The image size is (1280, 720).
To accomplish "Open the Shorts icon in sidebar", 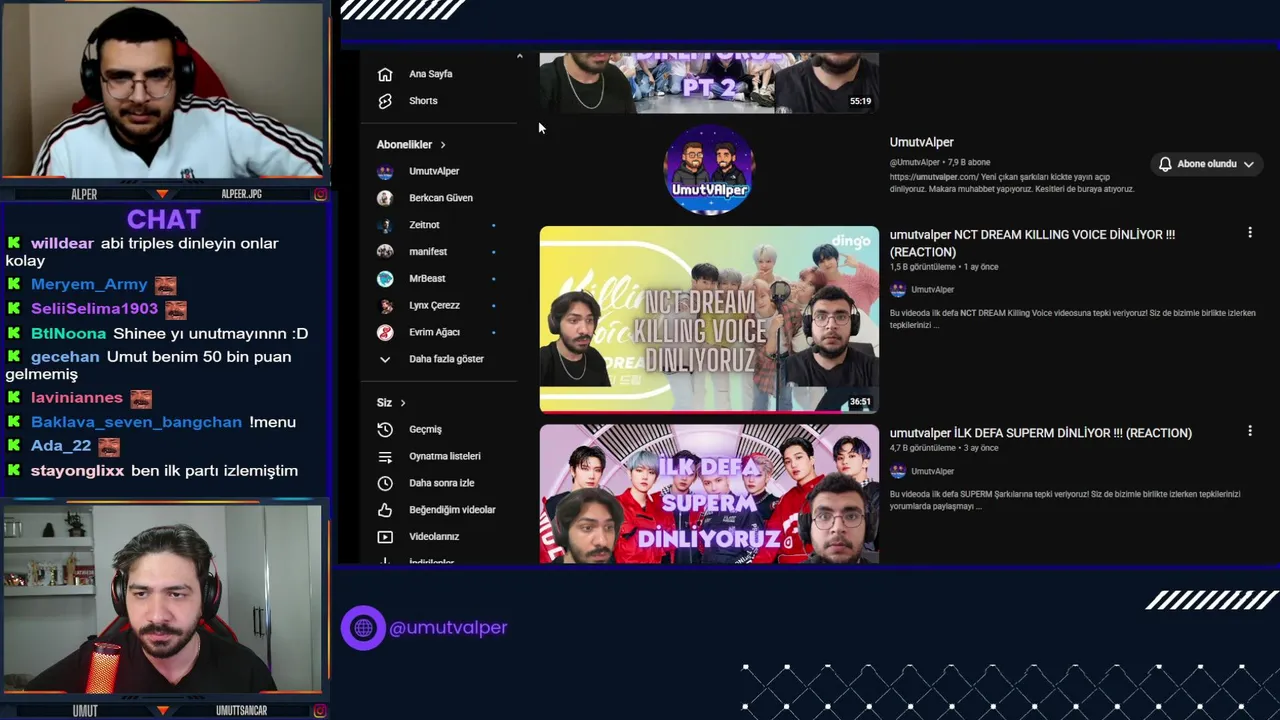I will [385, 101].
